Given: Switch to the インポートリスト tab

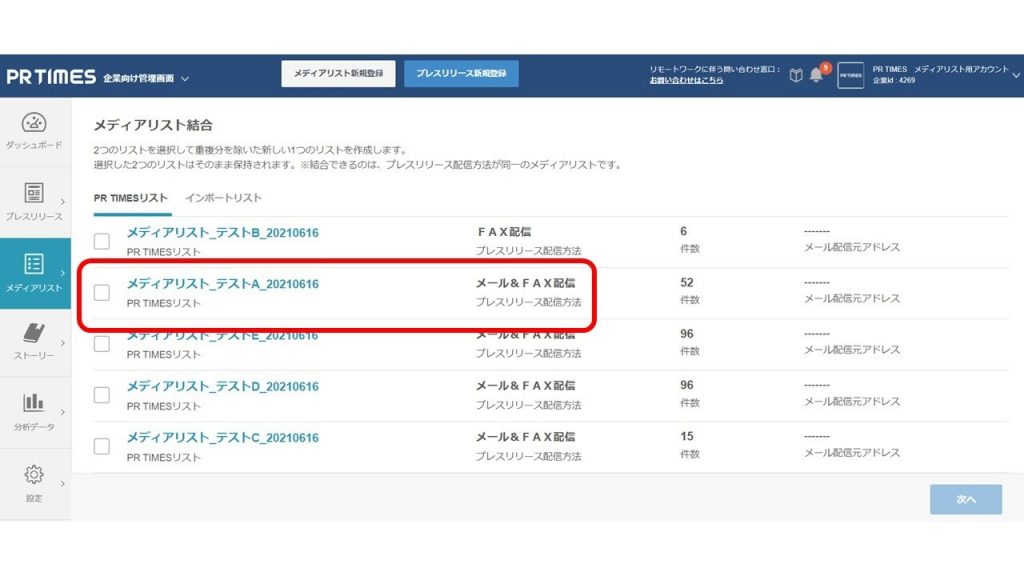Looking at the screenshot, I should point(223,198).
